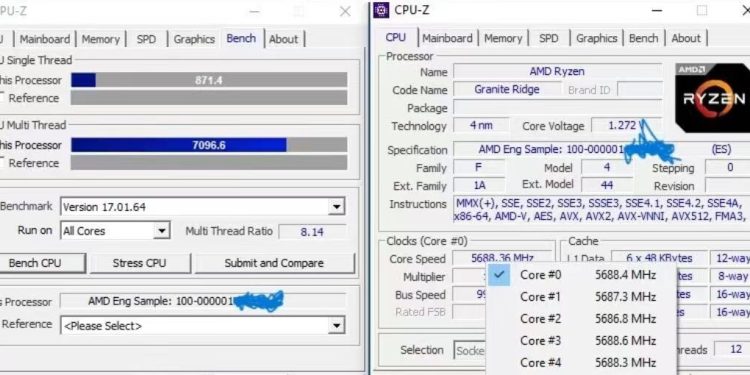
Task: Minimize the right CPU-Z window
Action: (657, 11)
